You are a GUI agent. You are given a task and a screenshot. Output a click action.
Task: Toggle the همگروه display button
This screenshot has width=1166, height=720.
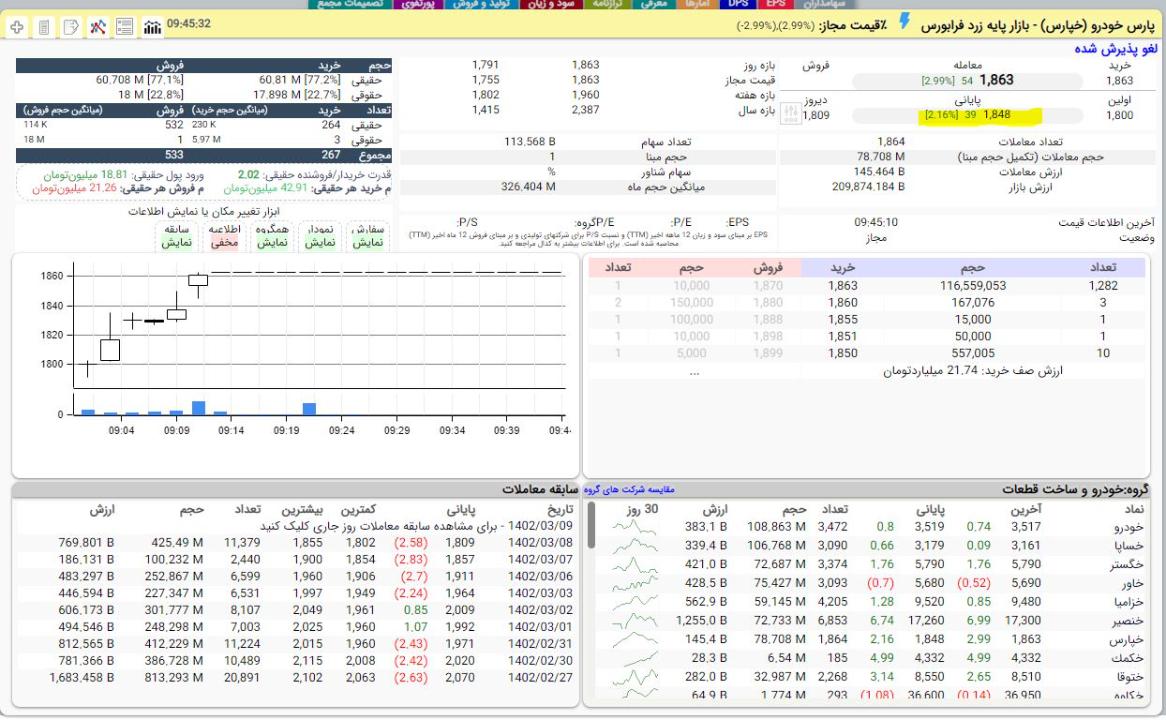[x=272, y=236]
